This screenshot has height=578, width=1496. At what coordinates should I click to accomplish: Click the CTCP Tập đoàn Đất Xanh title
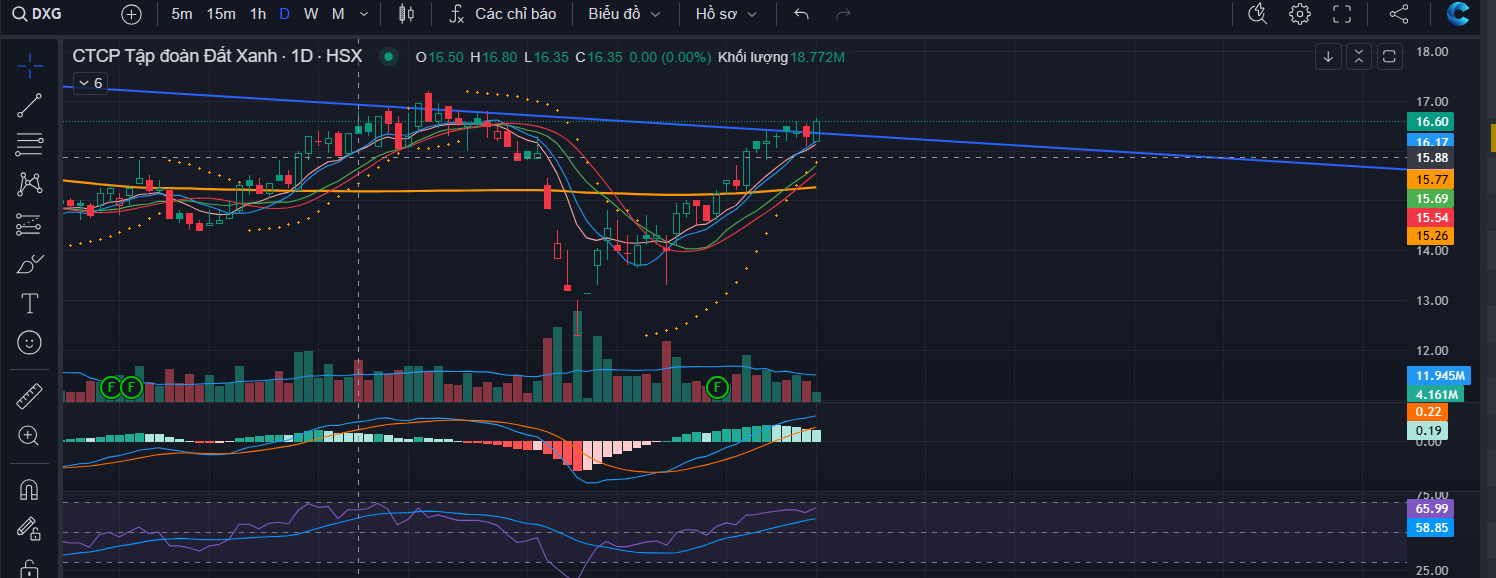[217, 57]
